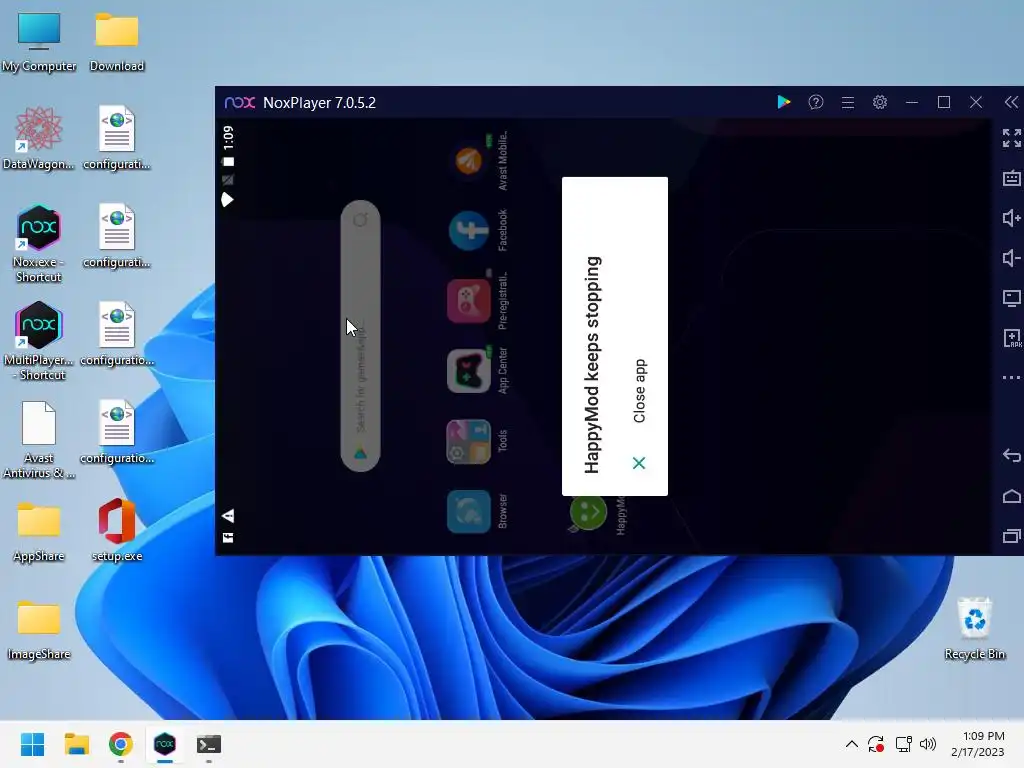Image resolution: width=1024 pixels, height=768 pixels.
Task: Click the NoxPlayer 7.0.5.2 title text
Action: [319, 103]
